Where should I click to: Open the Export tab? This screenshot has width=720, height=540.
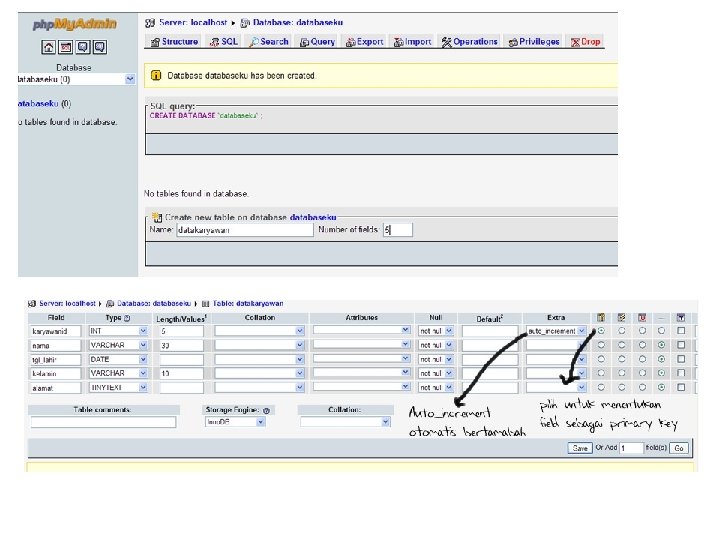364,42
